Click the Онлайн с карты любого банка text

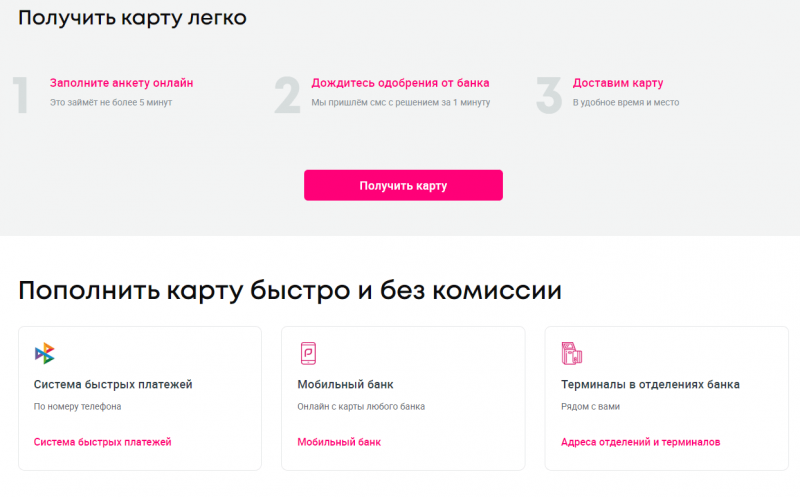(361, 407)
